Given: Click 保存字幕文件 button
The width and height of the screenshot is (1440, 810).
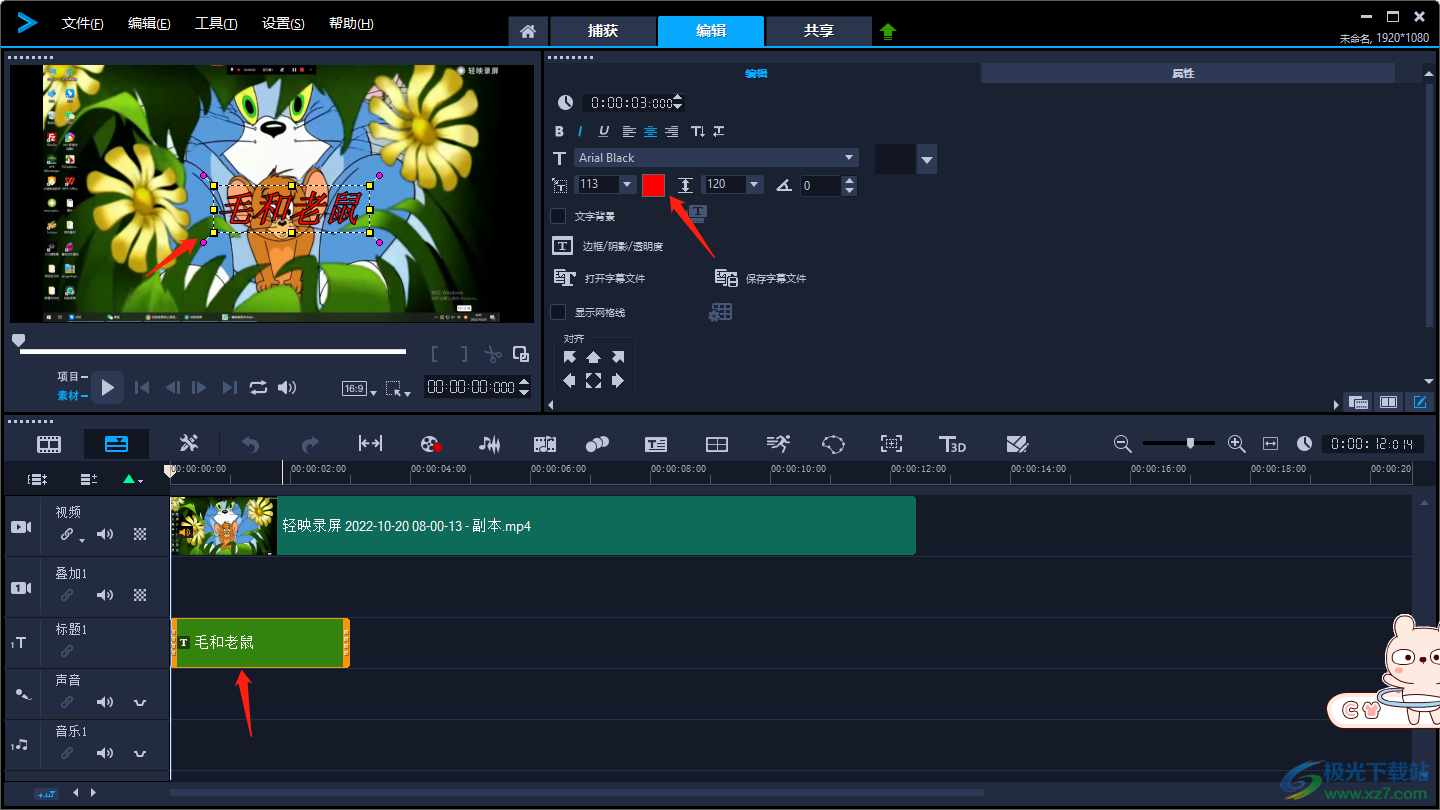Looking at the screenshot, I should [760, 278].
